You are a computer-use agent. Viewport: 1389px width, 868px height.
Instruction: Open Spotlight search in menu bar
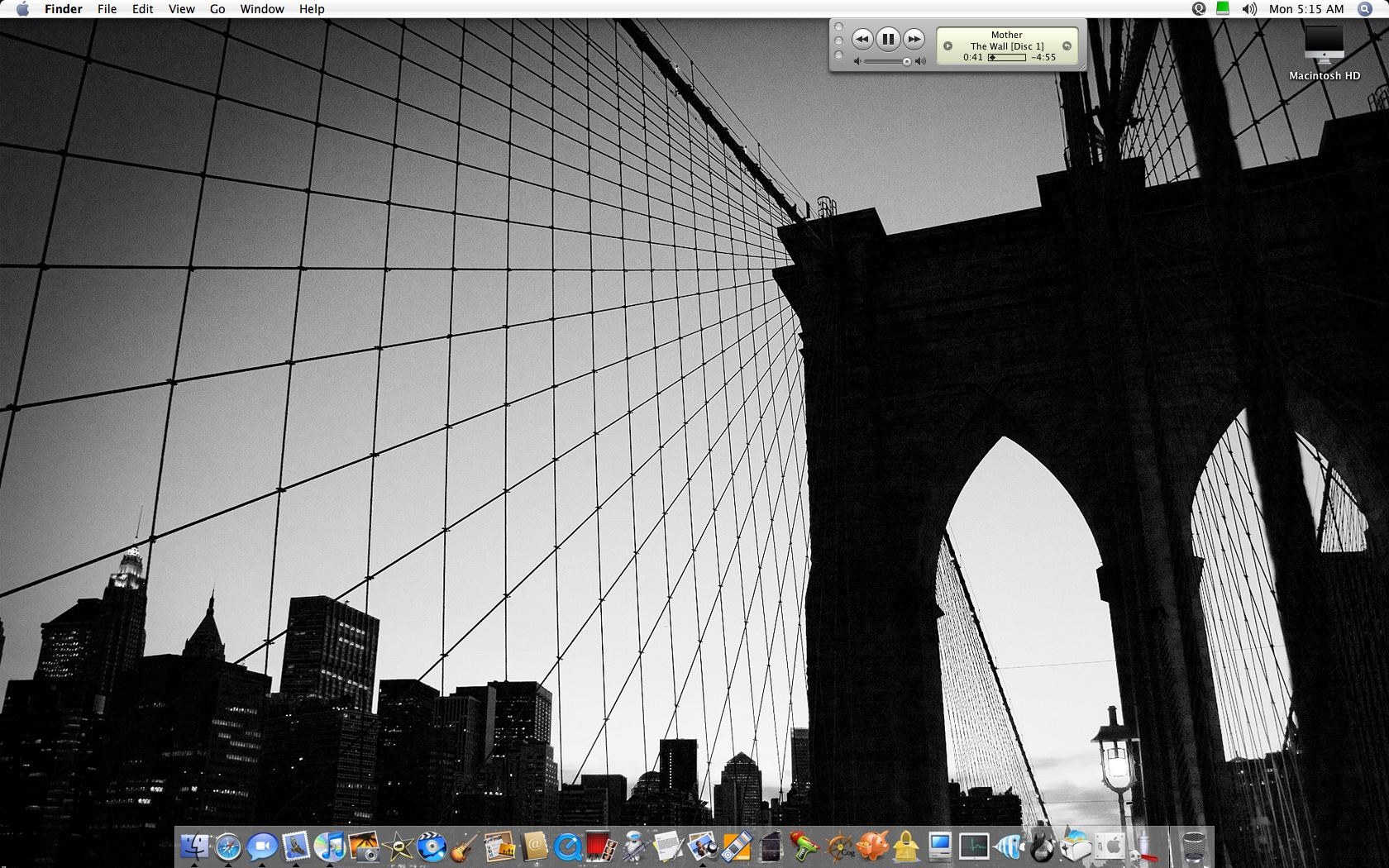coord(1365,9)
